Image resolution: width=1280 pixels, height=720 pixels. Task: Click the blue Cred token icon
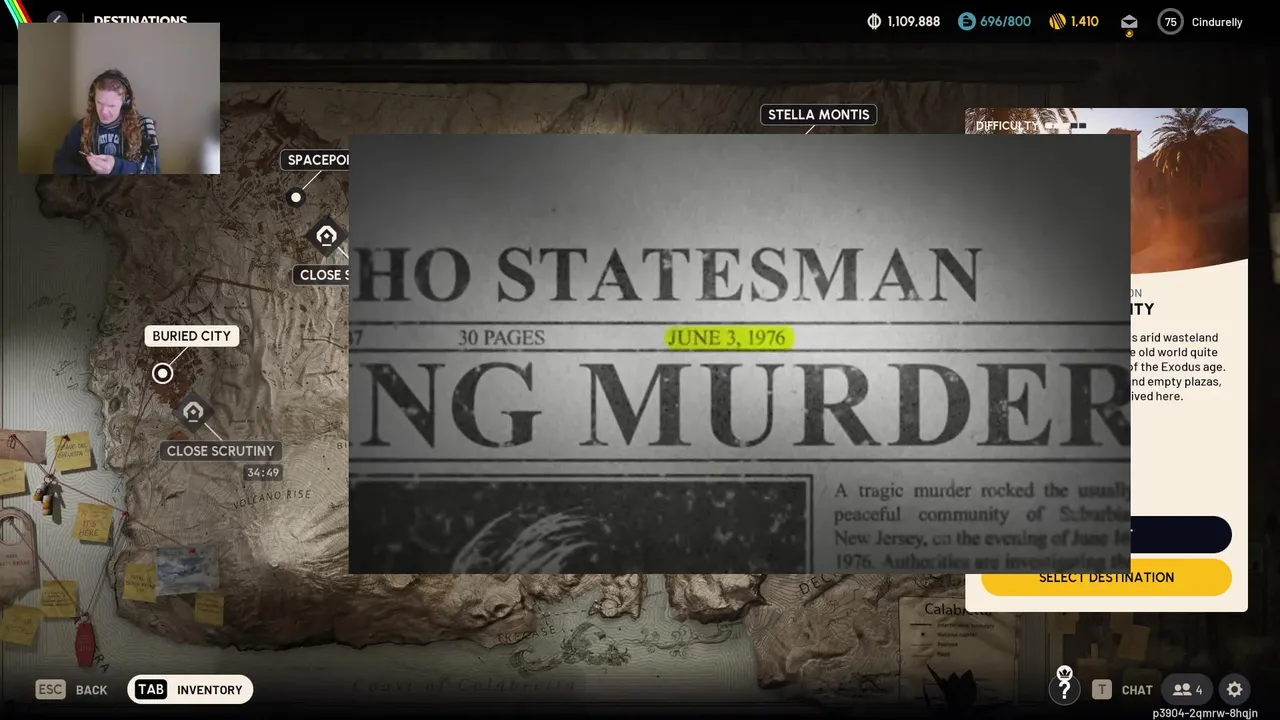click(x=966, y=21)
